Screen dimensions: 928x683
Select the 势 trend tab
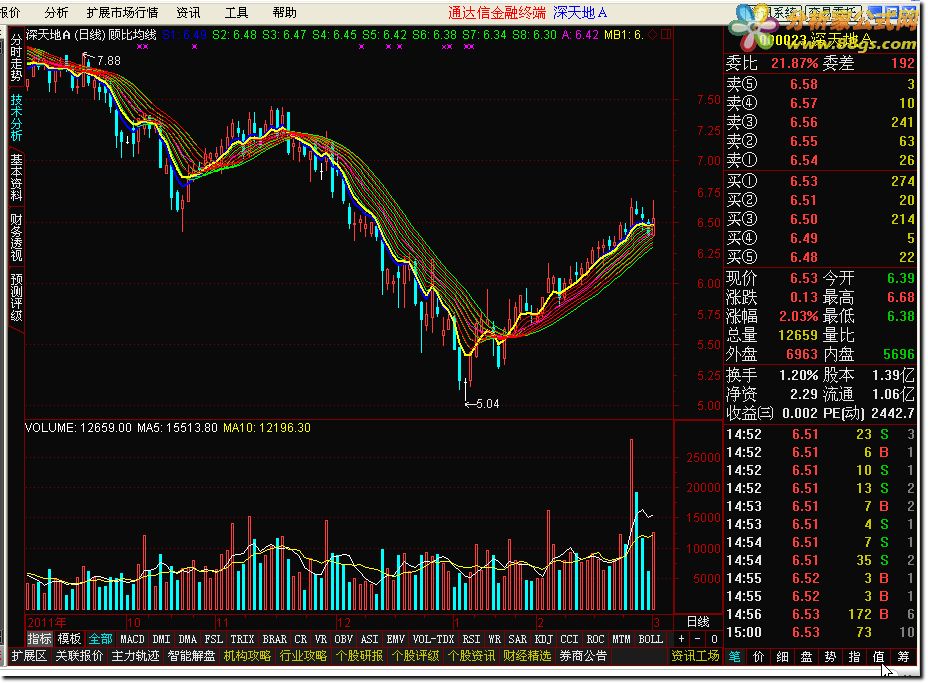click(x=830, y=656)
